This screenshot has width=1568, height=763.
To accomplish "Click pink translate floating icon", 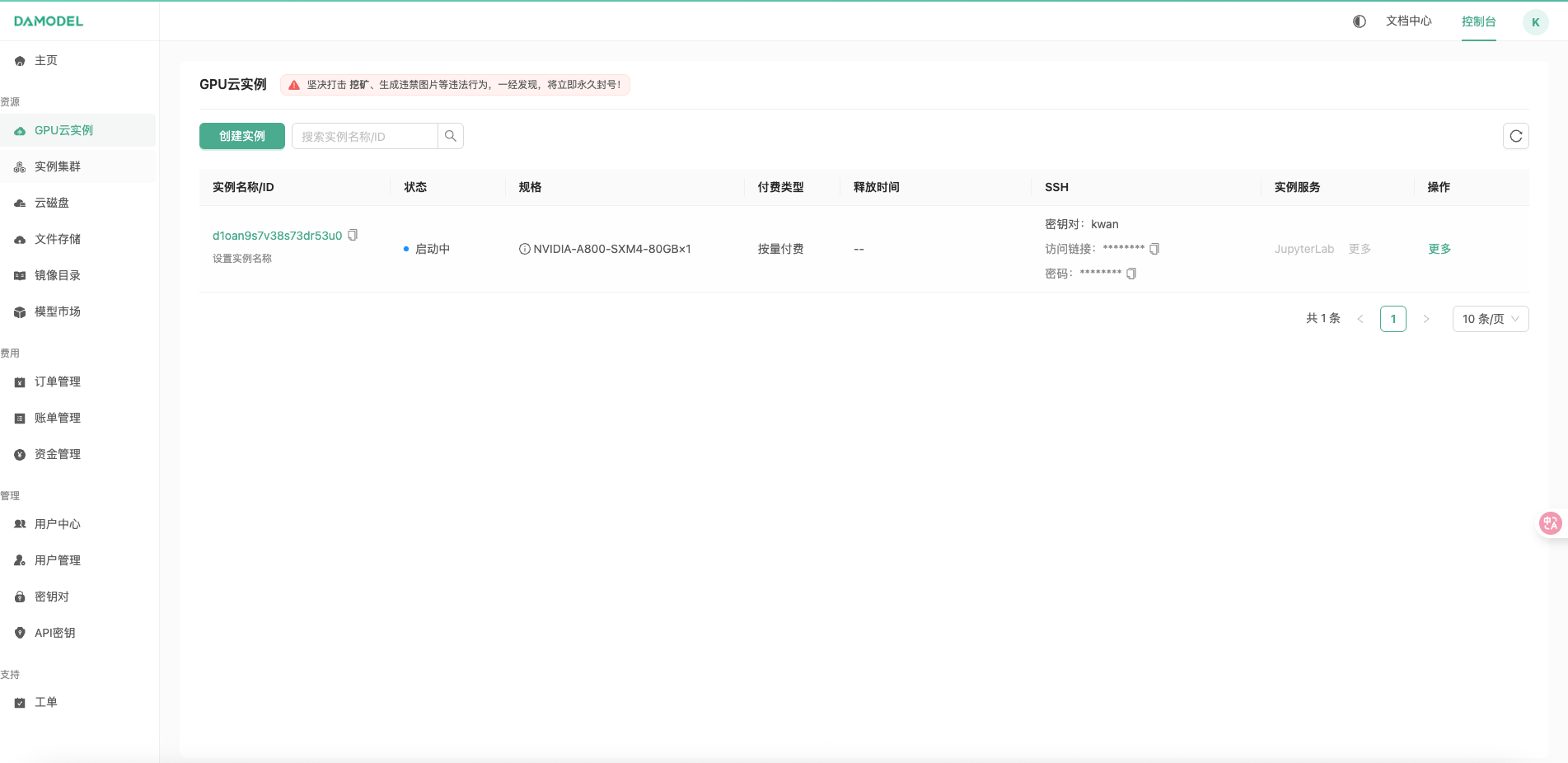I will coord(1551,523).
